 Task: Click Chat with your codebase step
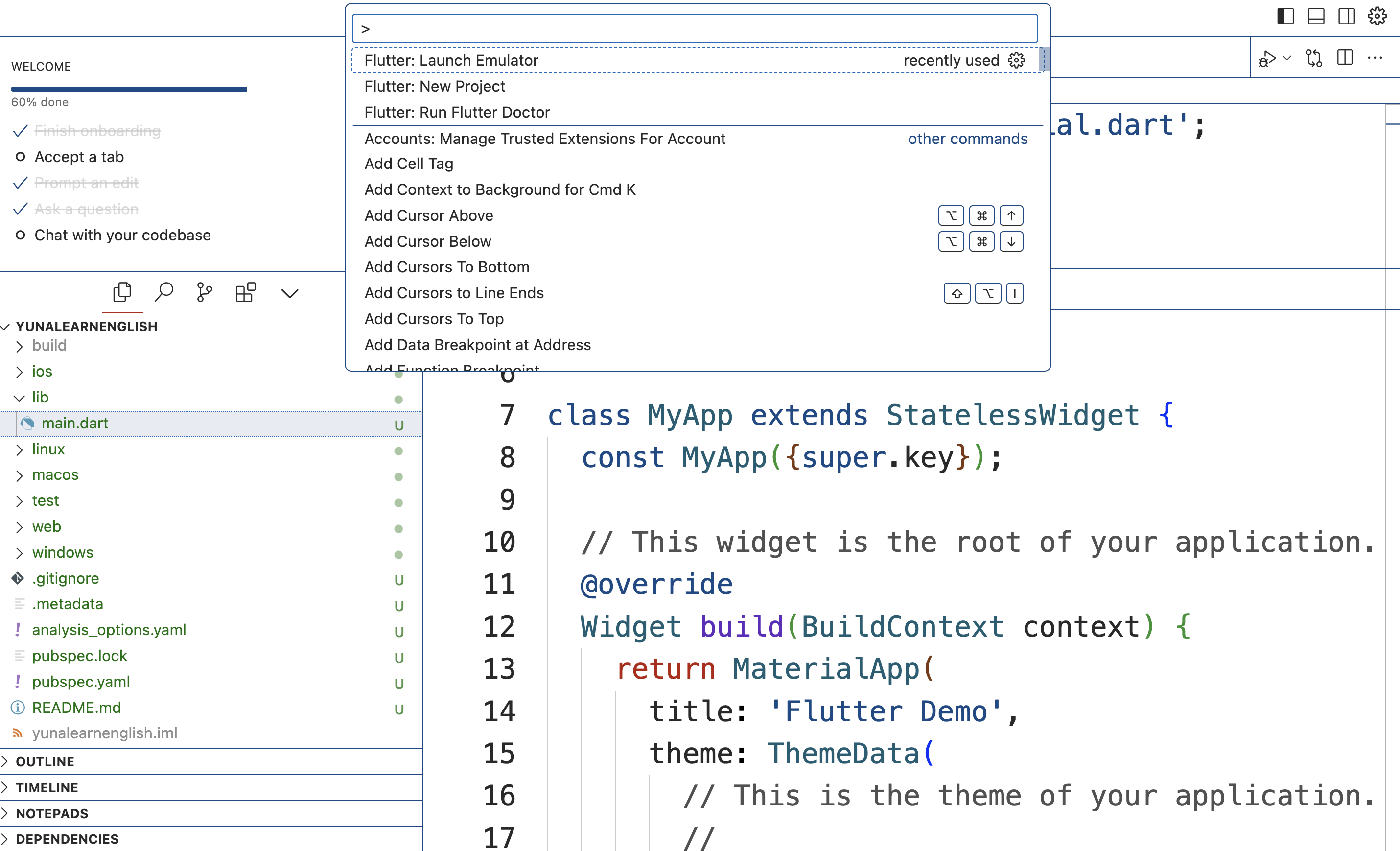(122, 236)
